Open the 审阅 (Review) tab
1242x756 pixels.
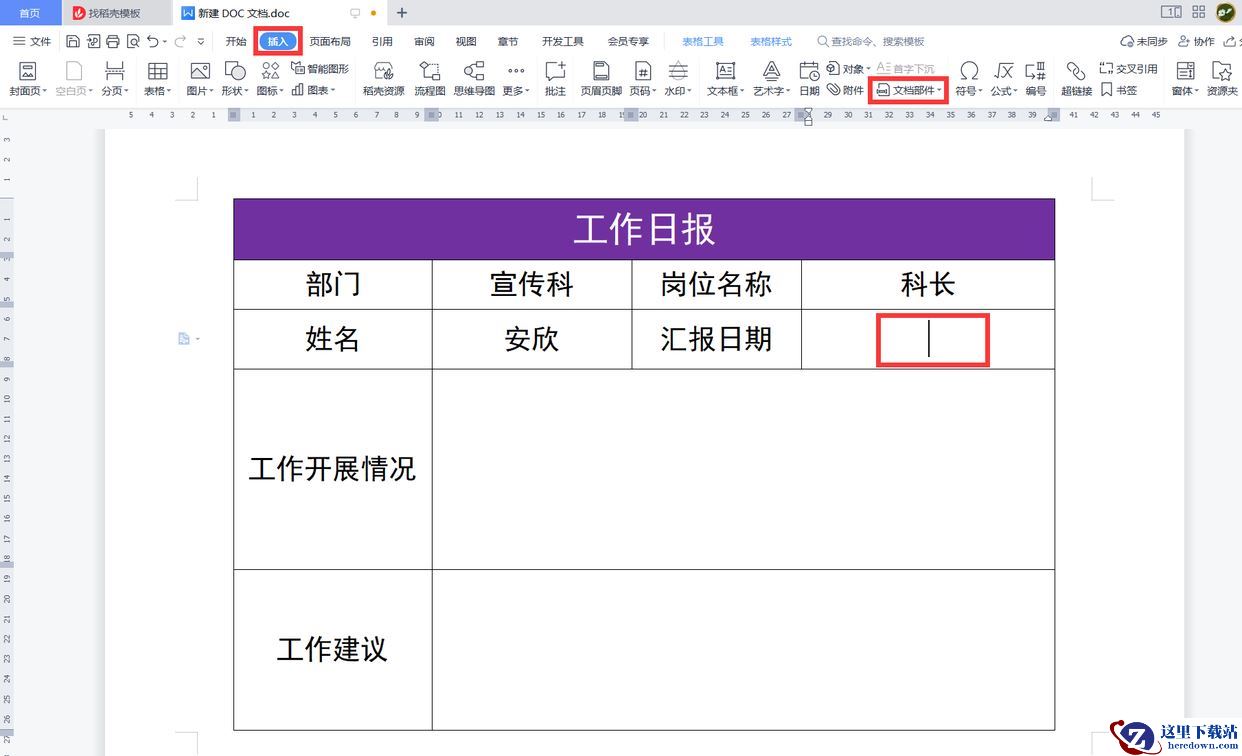point(424,41)
